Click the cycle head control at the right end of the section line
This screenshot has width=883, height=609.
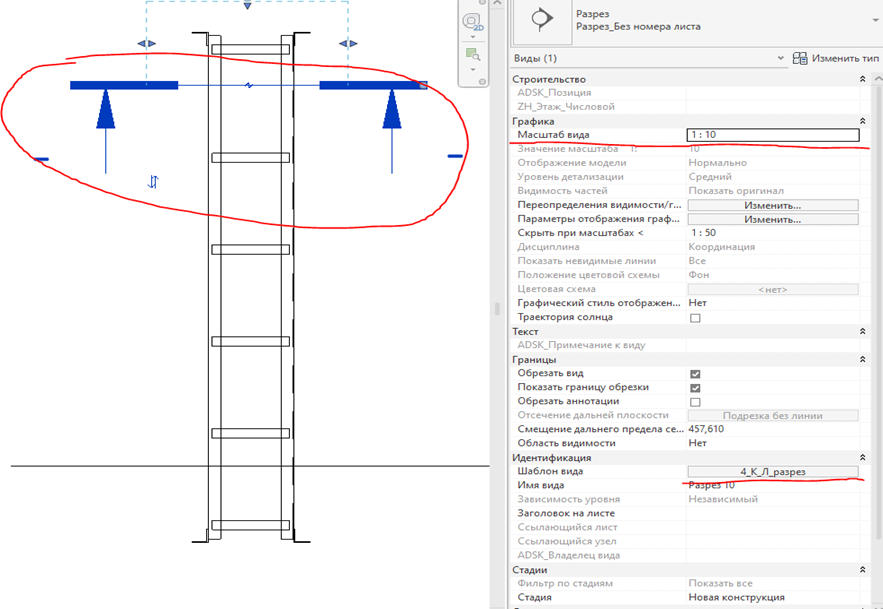423,86
